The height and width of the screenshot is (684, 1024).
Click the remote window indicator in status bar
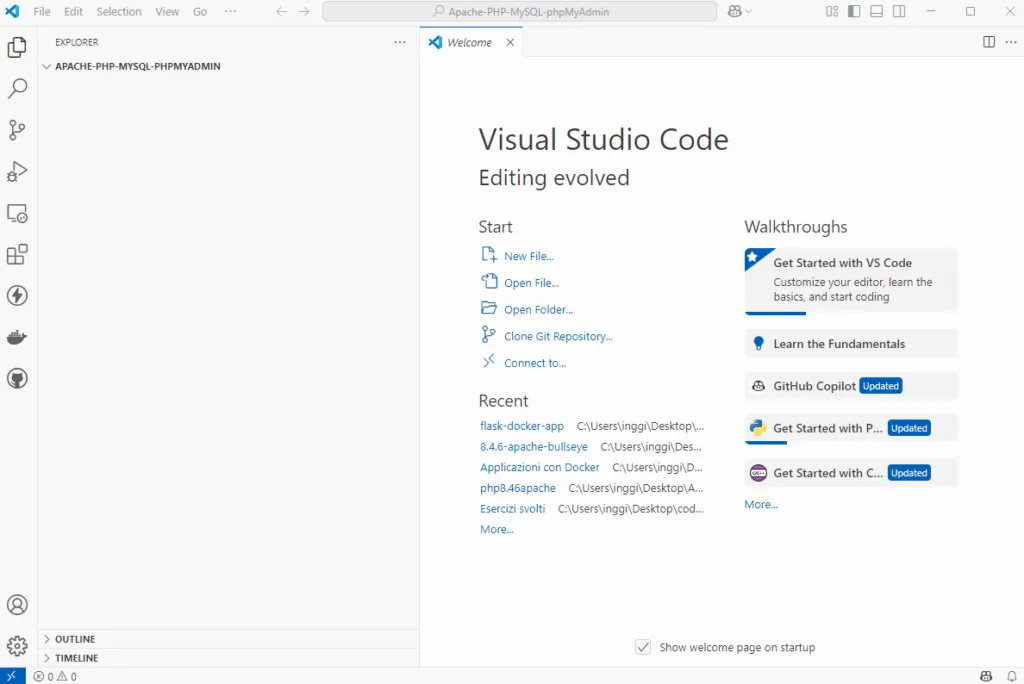coord(12,676)
